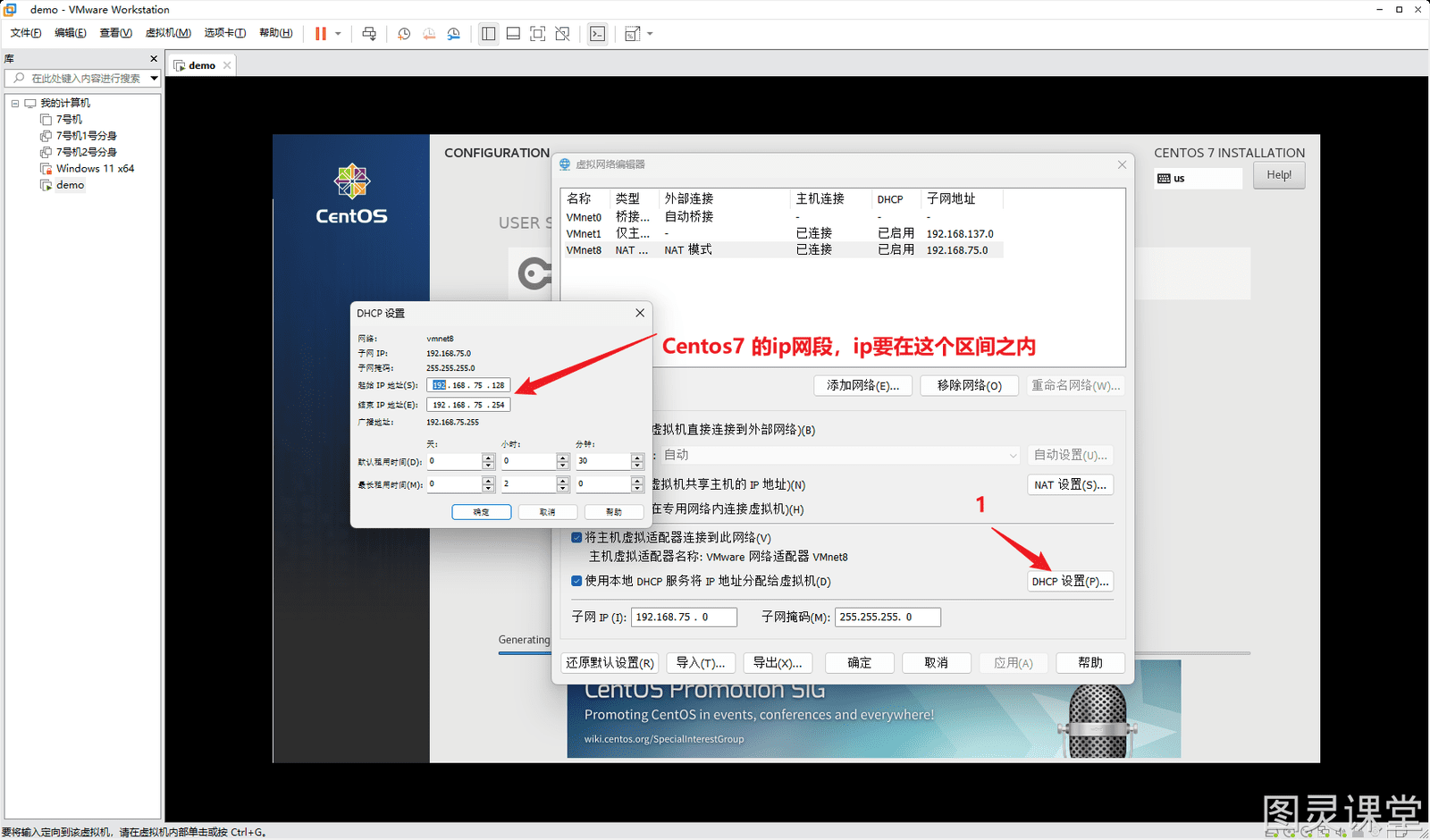Viewport: 1430px width, 840px height.
Task: Close the 库 library panel
Action: (154, 59)
